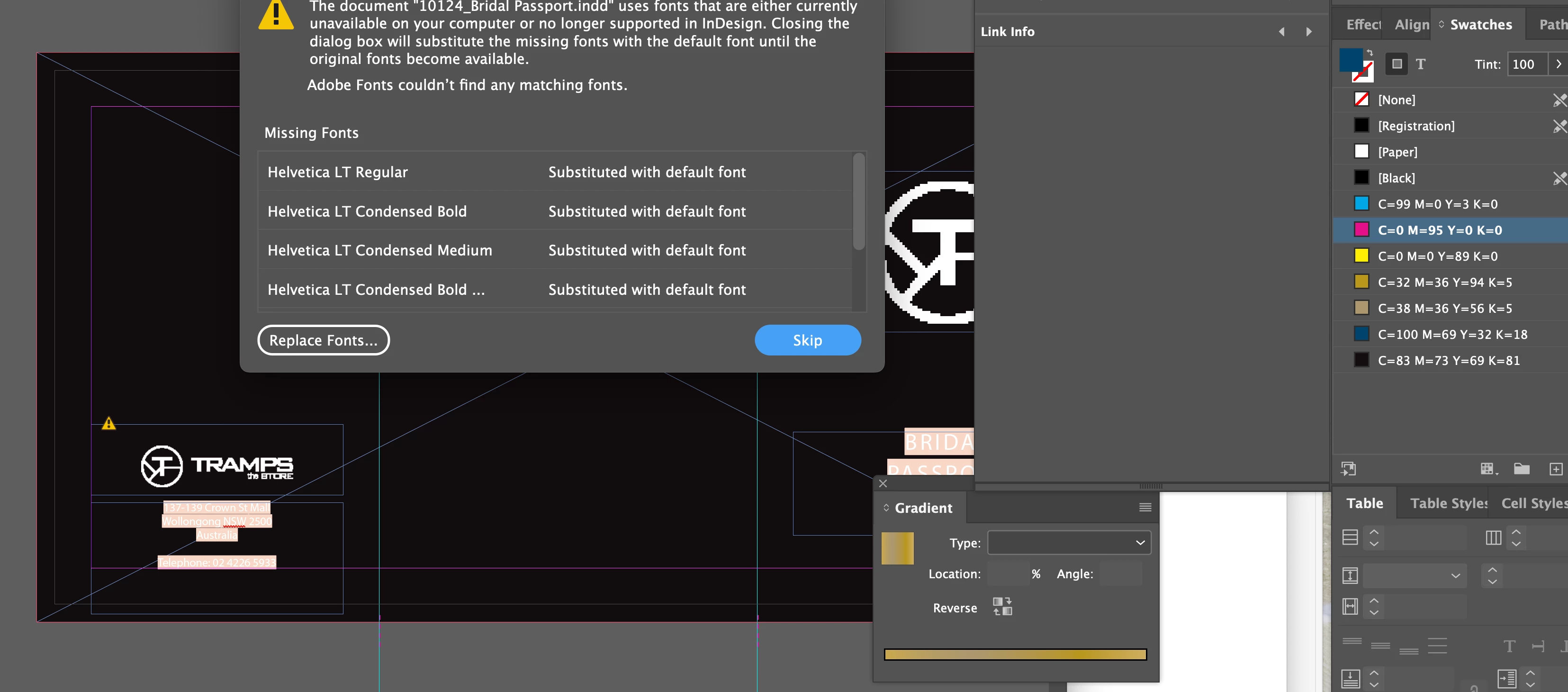The height and width of the screenshot is (692, 1568).
Task: Click the swap fill and stroke arrow
Action: pyautogui.click(x=1370, y=53)
